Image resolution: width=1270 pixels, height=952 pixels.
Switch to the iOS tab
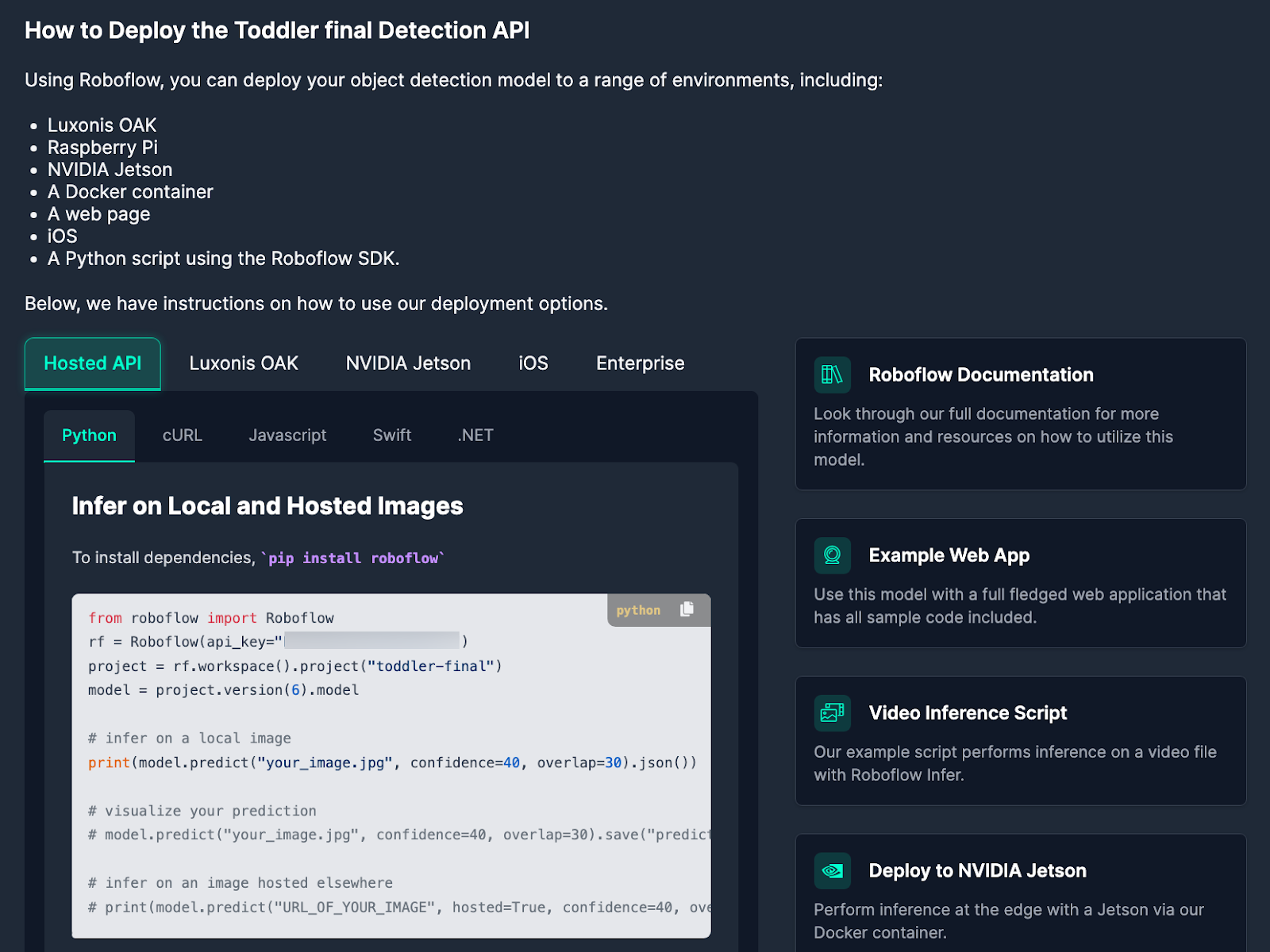point(533,363)
